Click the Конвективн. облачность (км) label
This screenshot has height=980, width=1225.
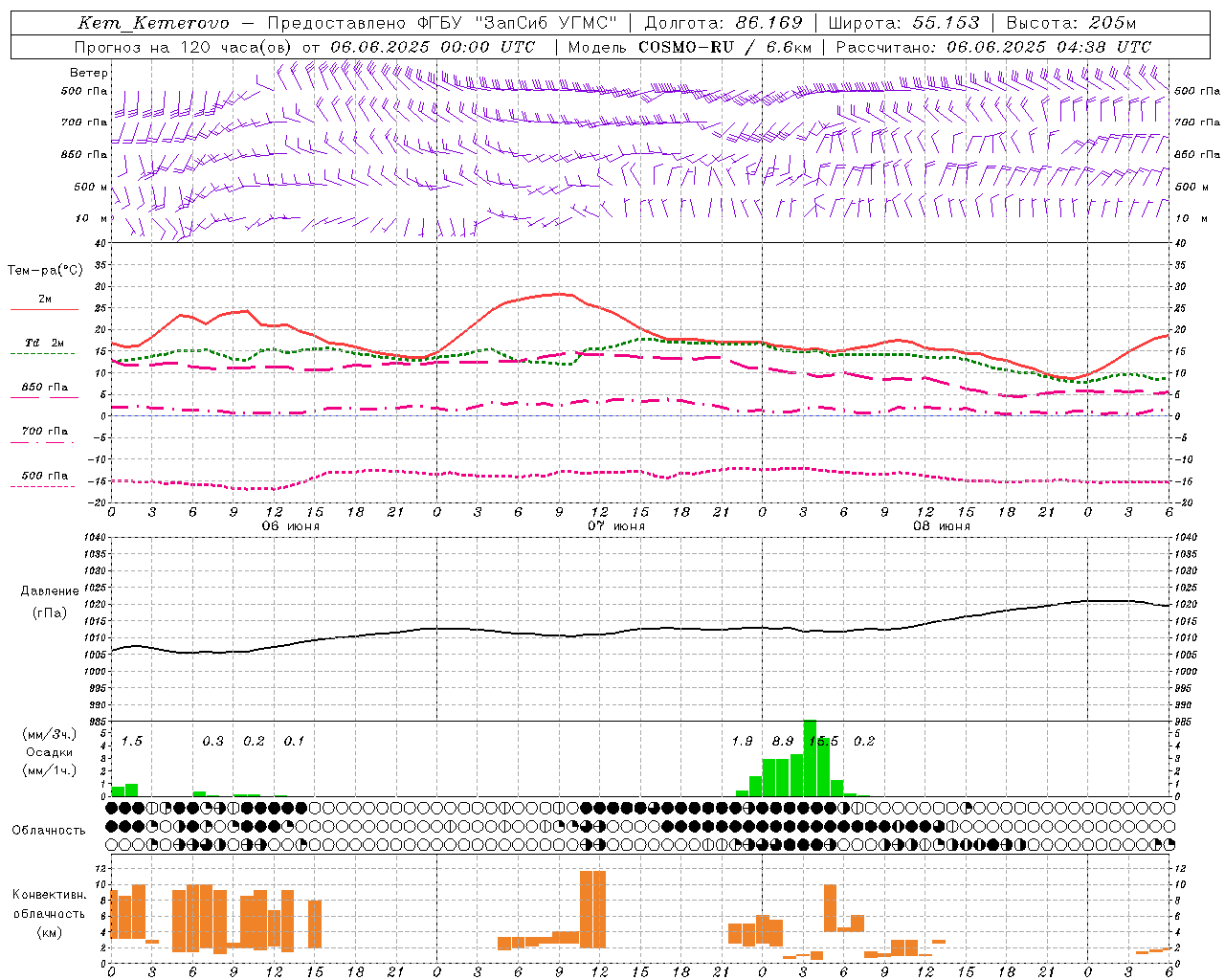click(x=49, y=913)
